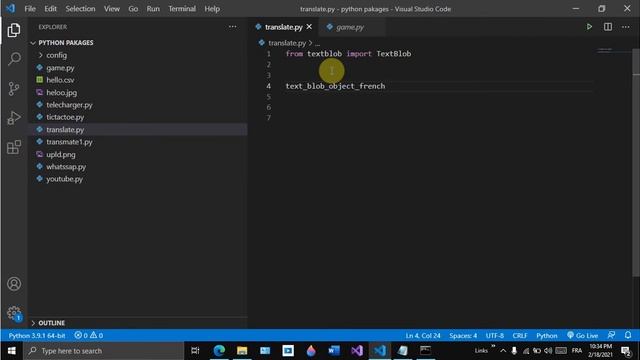Viewport: 640px width, 360px height.
Task: Click translate.py in the breadcrumb
Action: 287,43
